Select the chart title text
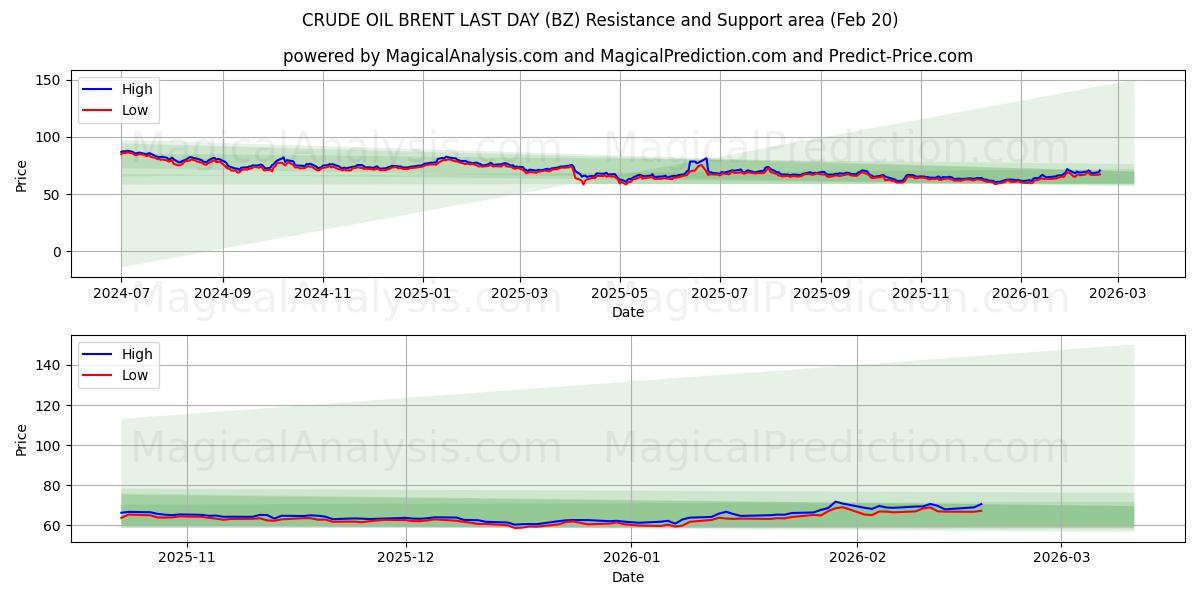The image size is (1200, 600). click(600, 20)
